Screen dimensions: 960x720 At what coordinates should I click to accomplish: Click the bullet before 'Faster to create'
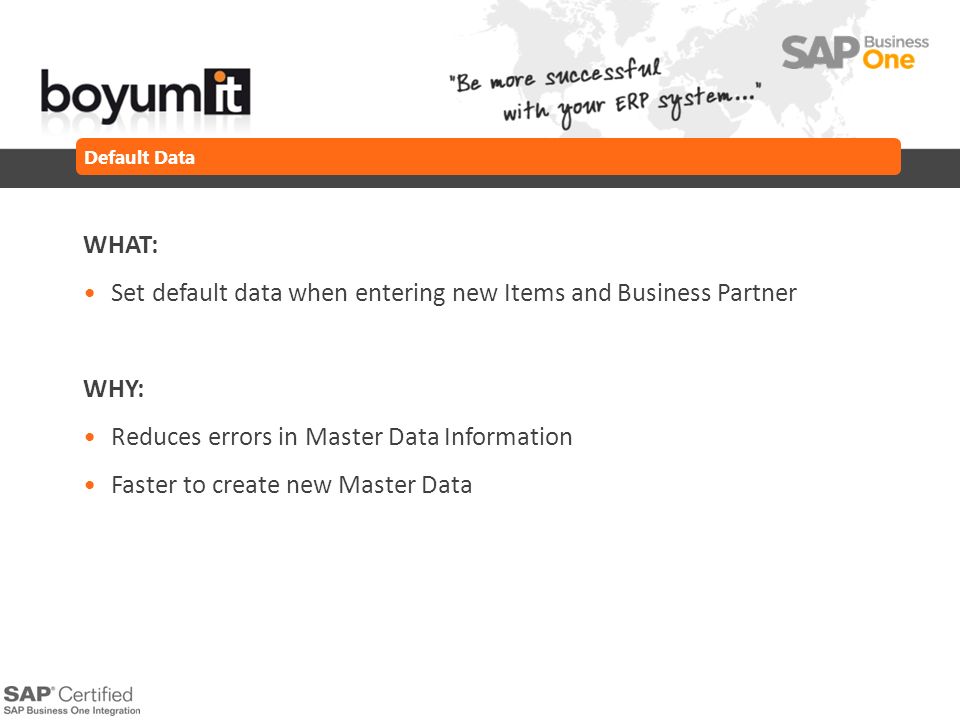tap(90, 486)
